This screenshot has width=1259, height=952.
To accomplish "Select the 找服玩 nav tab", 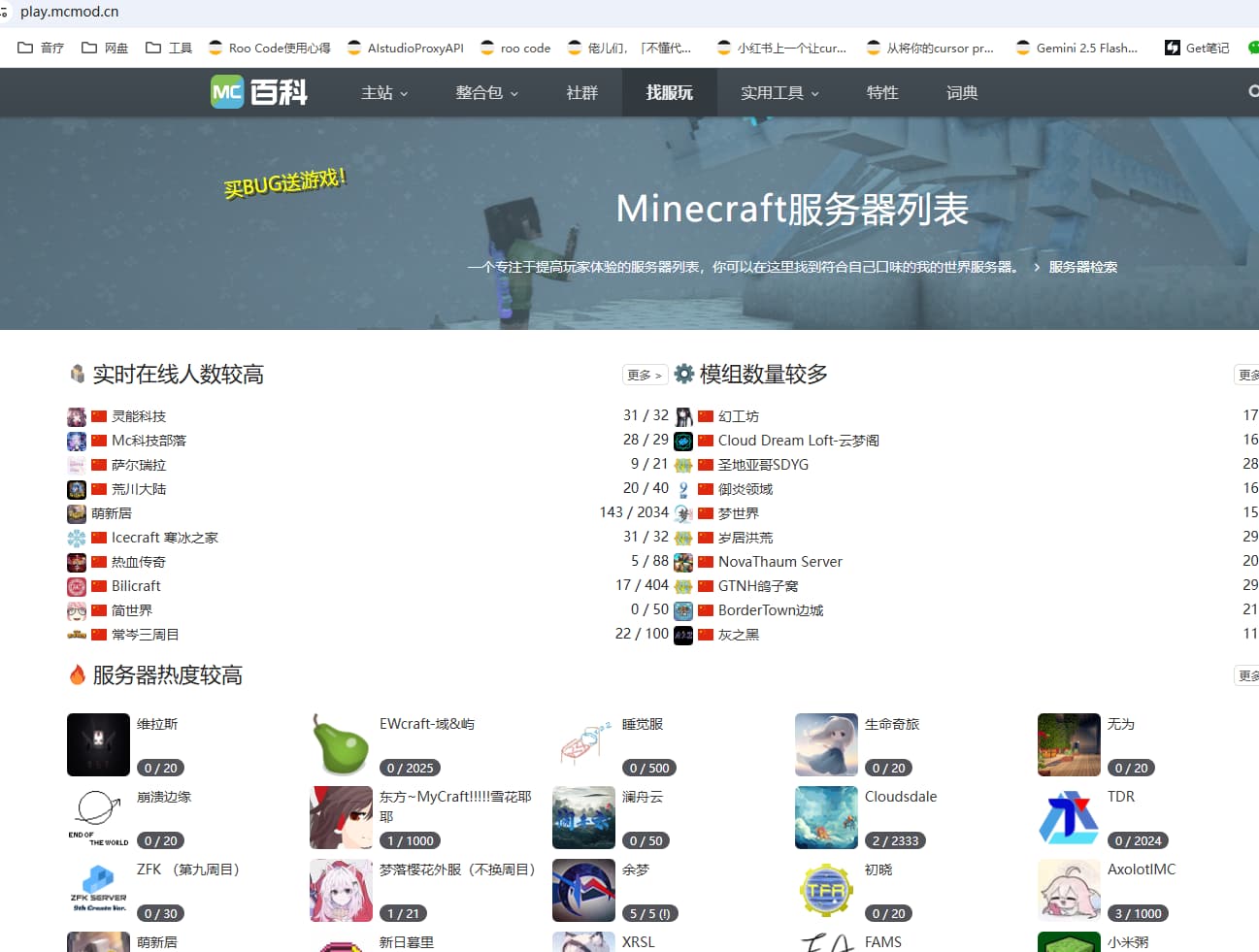I will [x=670, y=92].
